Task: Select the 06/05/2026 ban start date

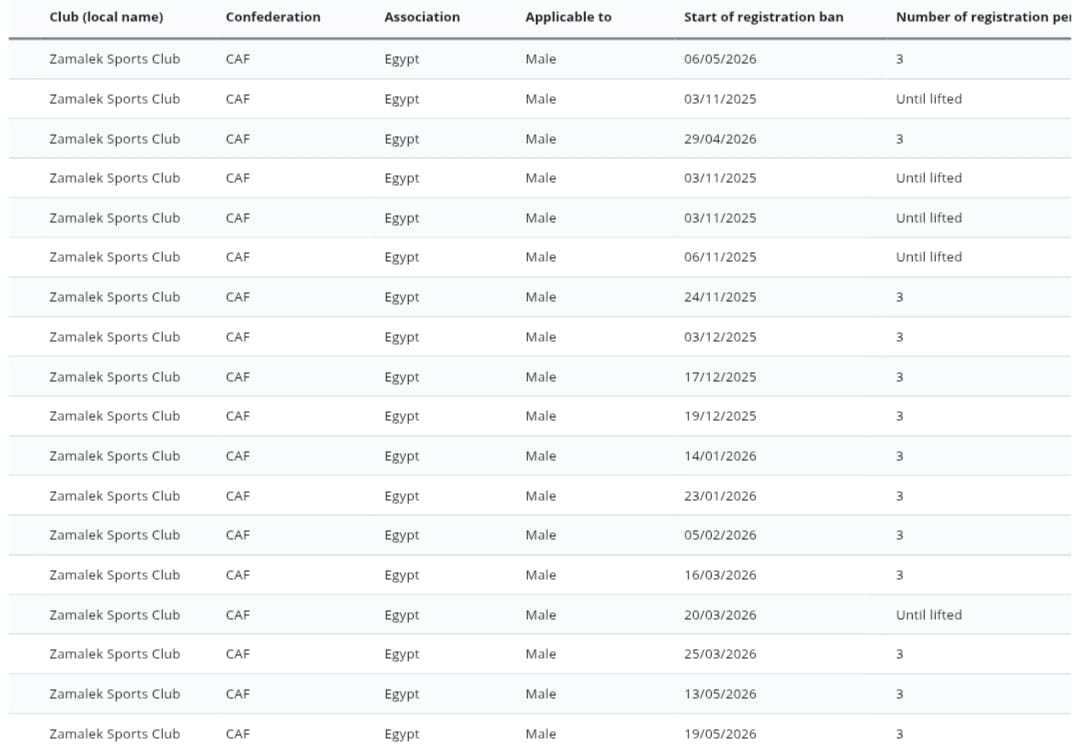Action: [x=720, y=59]
